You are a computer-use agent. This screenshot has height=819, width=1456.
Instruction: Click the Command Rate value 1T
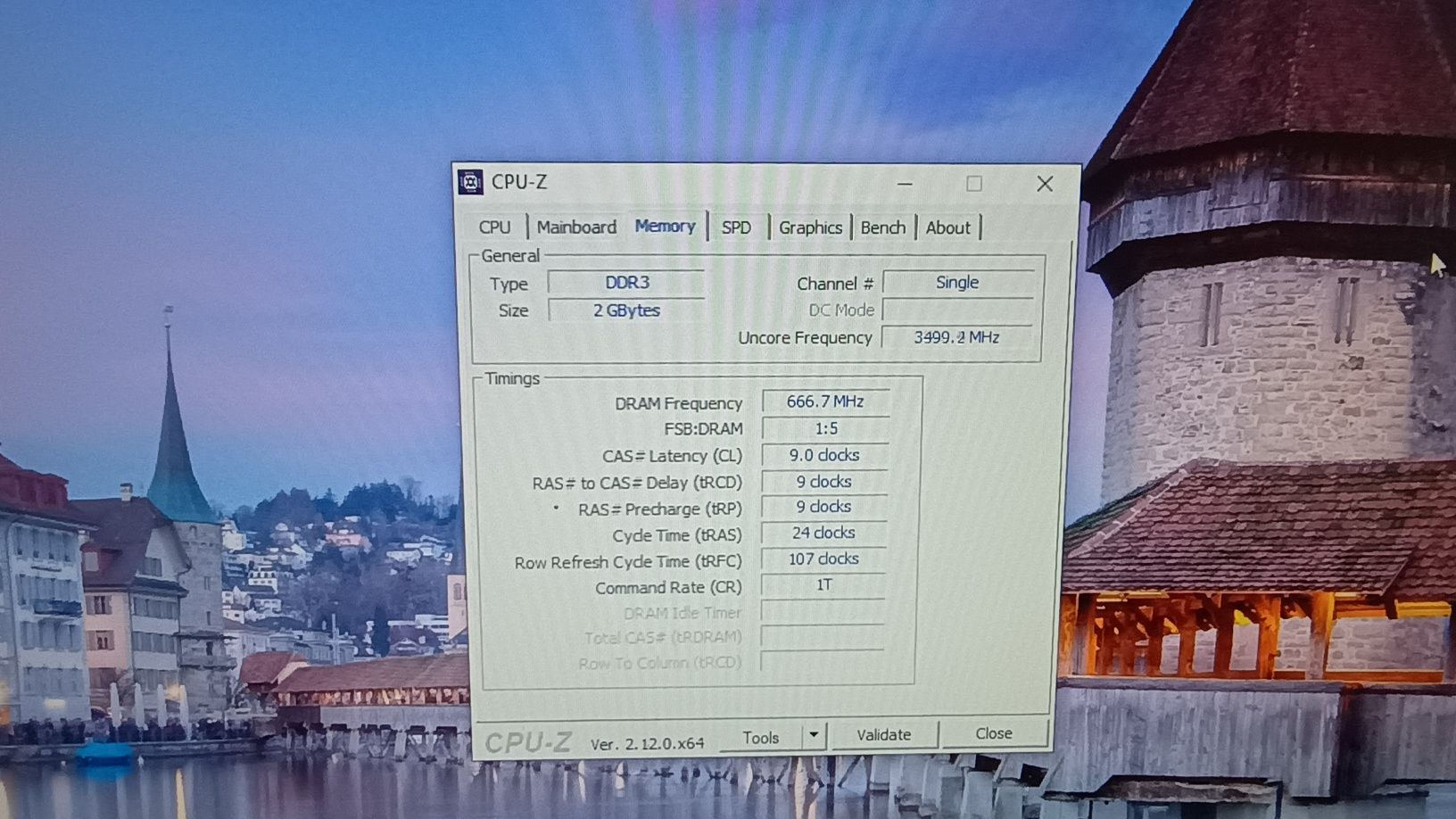tap(823, 585)
